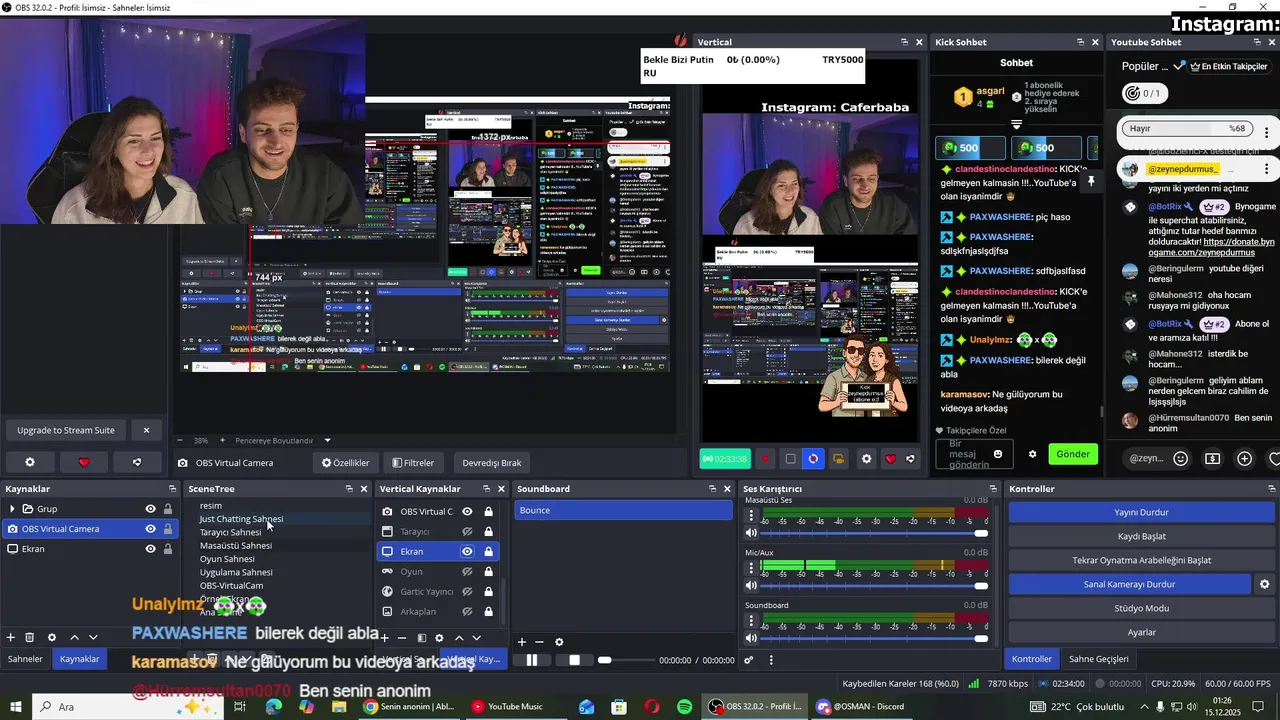Click Kaydı Başlat button
Image resolution: width=1280 pixels, height=720 pixels.
pos(1141,536)
